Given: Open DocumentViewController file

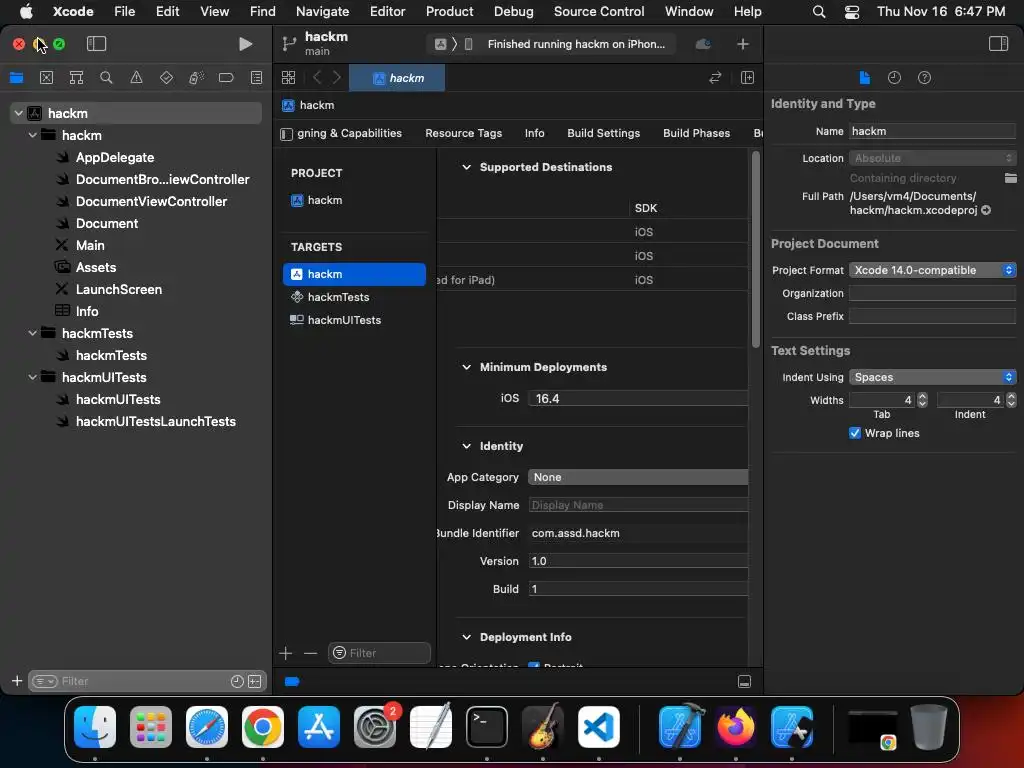Looking at the screenshot, I should [x=151, y=202].
